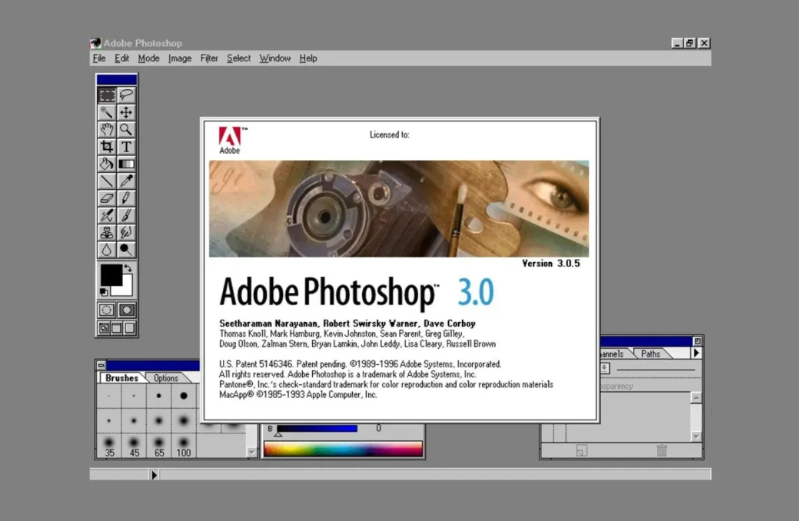This screenshot has width=799, height=521.
Task: Select the Pencil tool
Action: pyautogui.click(x=126, y=198)
